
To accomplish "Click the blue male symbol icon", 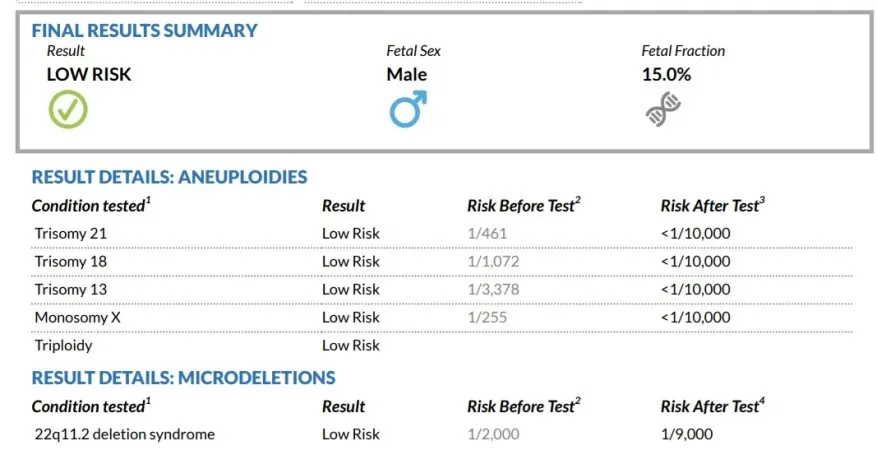I will pyautogui.click(x=407, y=108).
